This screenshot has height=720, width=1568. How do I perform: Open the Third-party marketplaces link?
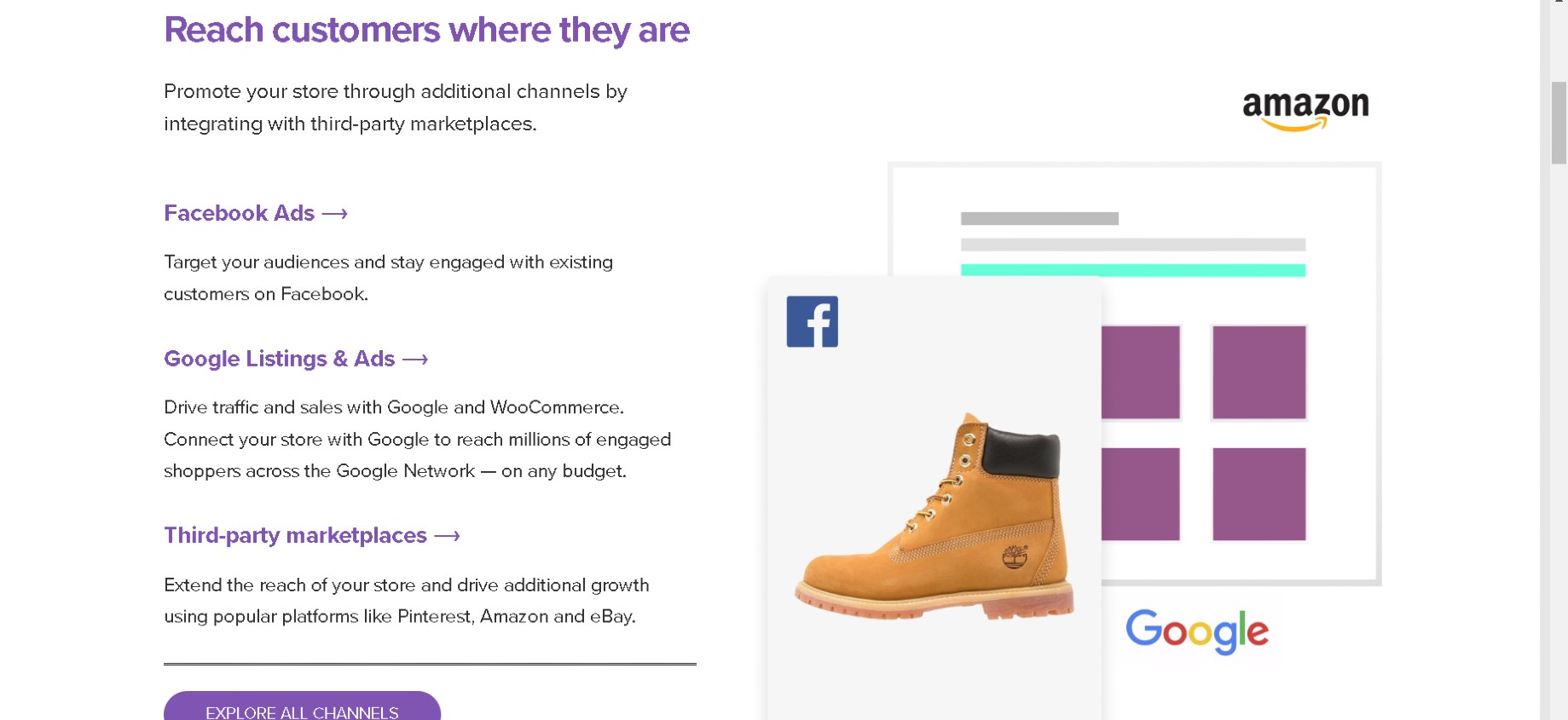(x=294, y=536)
